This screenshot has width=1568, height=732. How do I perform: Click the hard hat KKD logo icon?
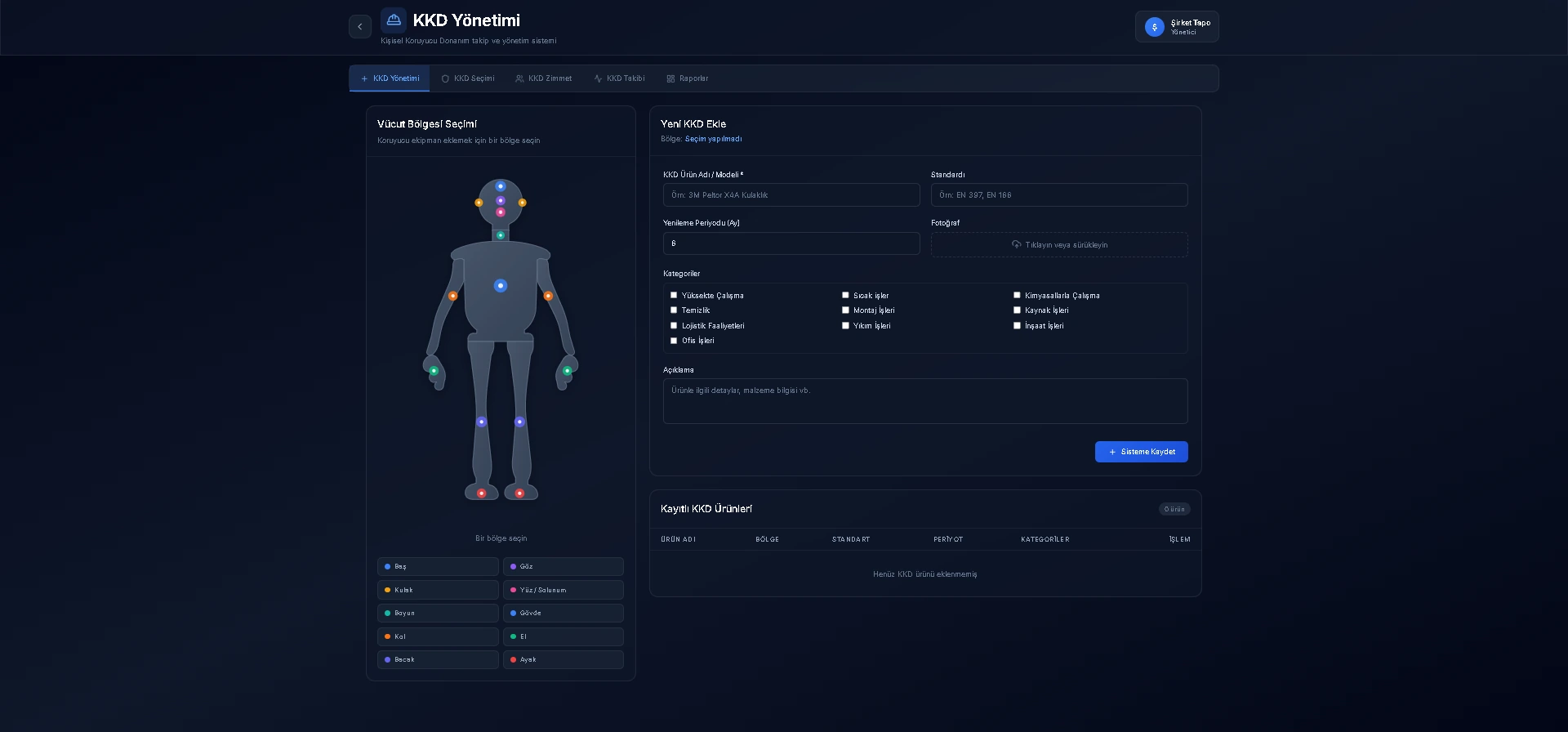click(394, 20)
